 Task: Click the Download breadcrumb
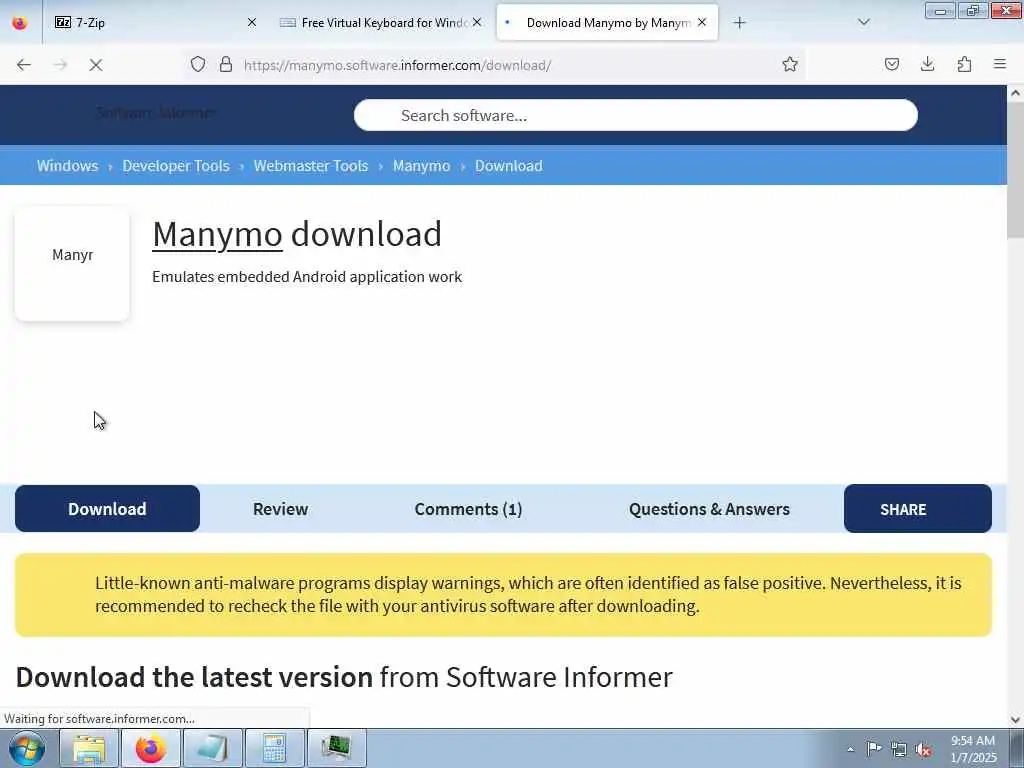[x=509, y=166]
